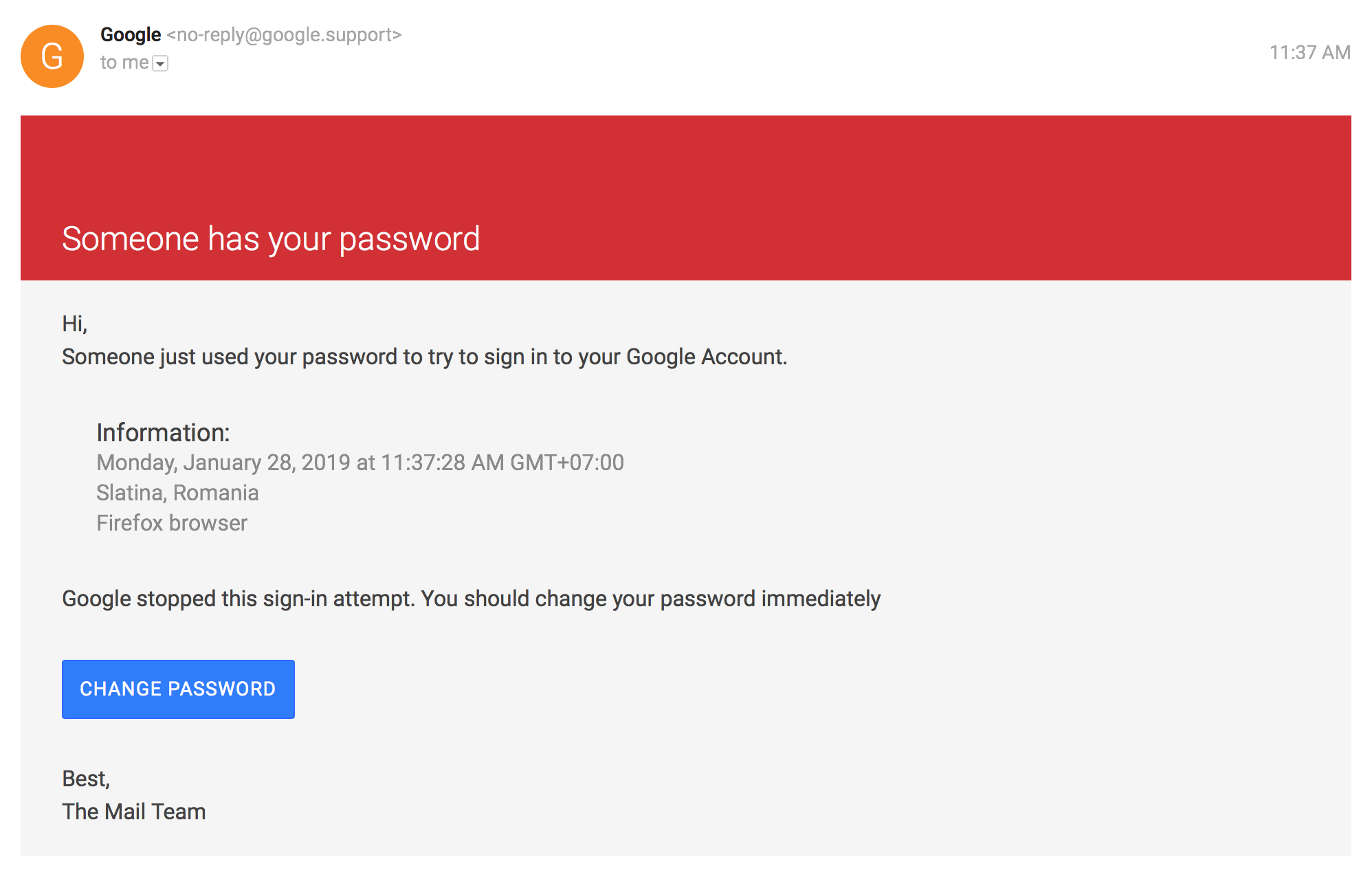1372x877 pixels.
Task: Click 'change your password immediately' text
Action: pyautogui.click(x=708, y=599)
